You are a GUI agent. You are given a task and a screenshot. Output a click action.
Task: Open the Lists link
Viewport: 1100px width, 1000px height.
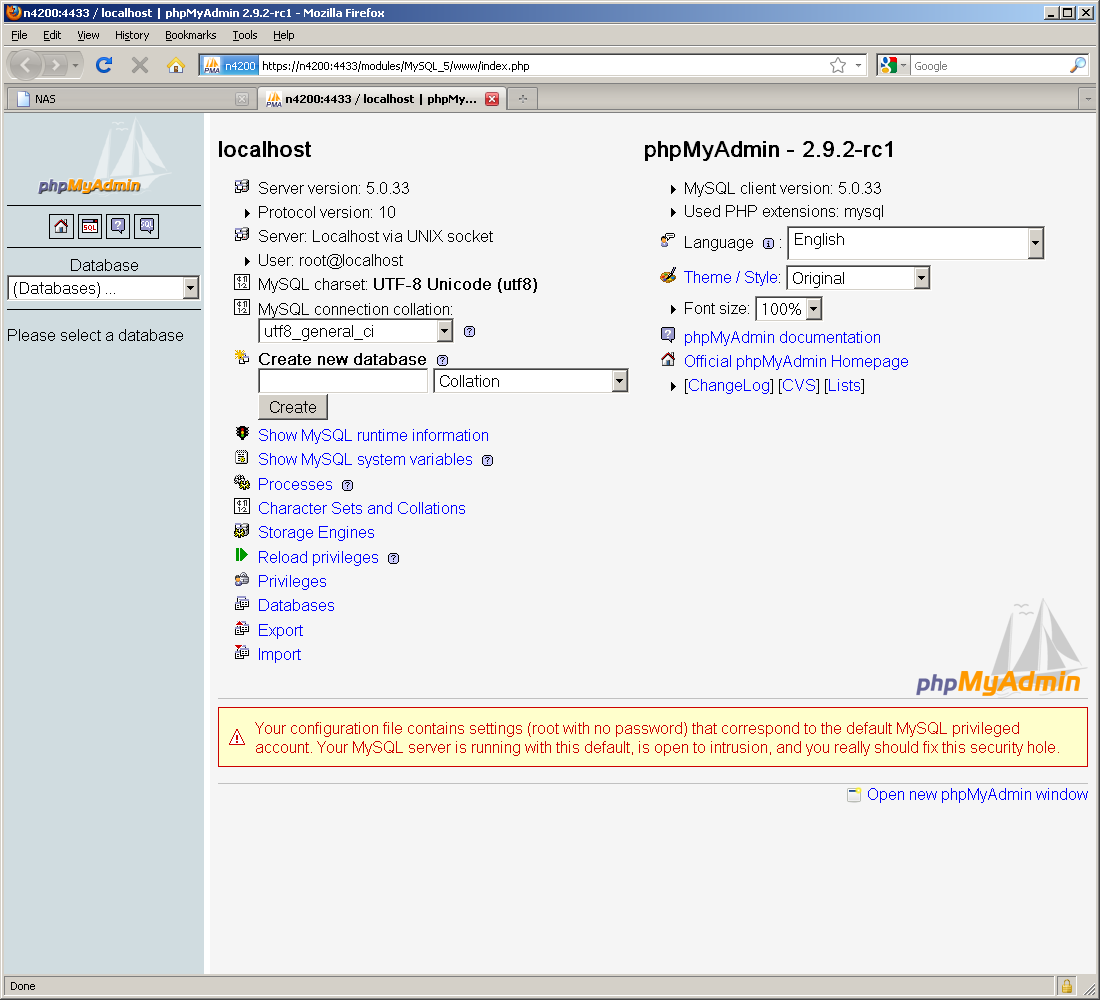click(x=845, y=385)
